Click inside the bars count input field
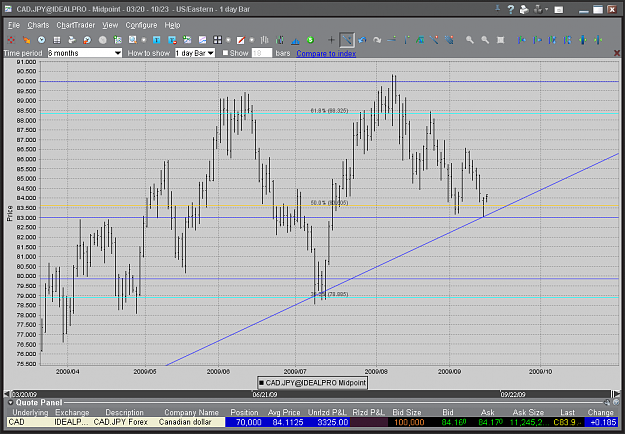Image resolution: width=625 pixels, height=434 pixels. (x=262, y=53)
